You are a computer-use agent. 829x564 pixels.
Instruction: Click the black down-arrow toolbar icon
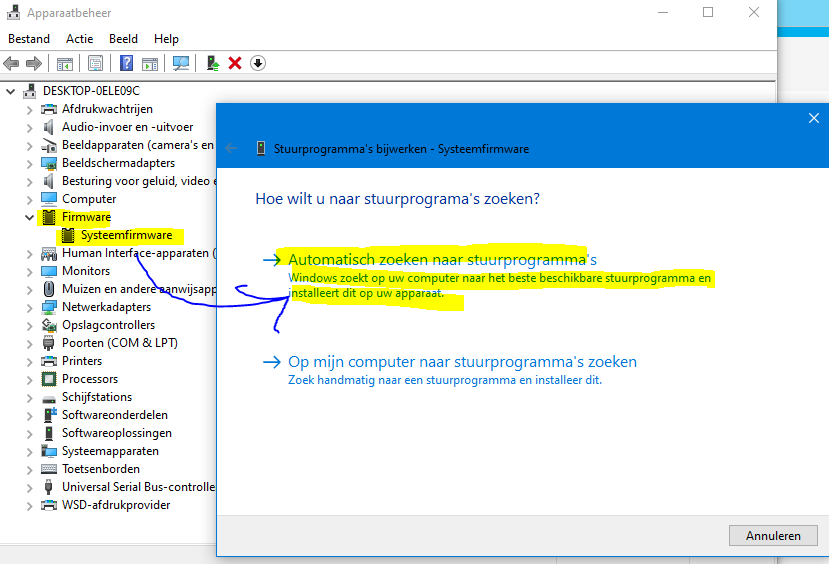[258, 63]
